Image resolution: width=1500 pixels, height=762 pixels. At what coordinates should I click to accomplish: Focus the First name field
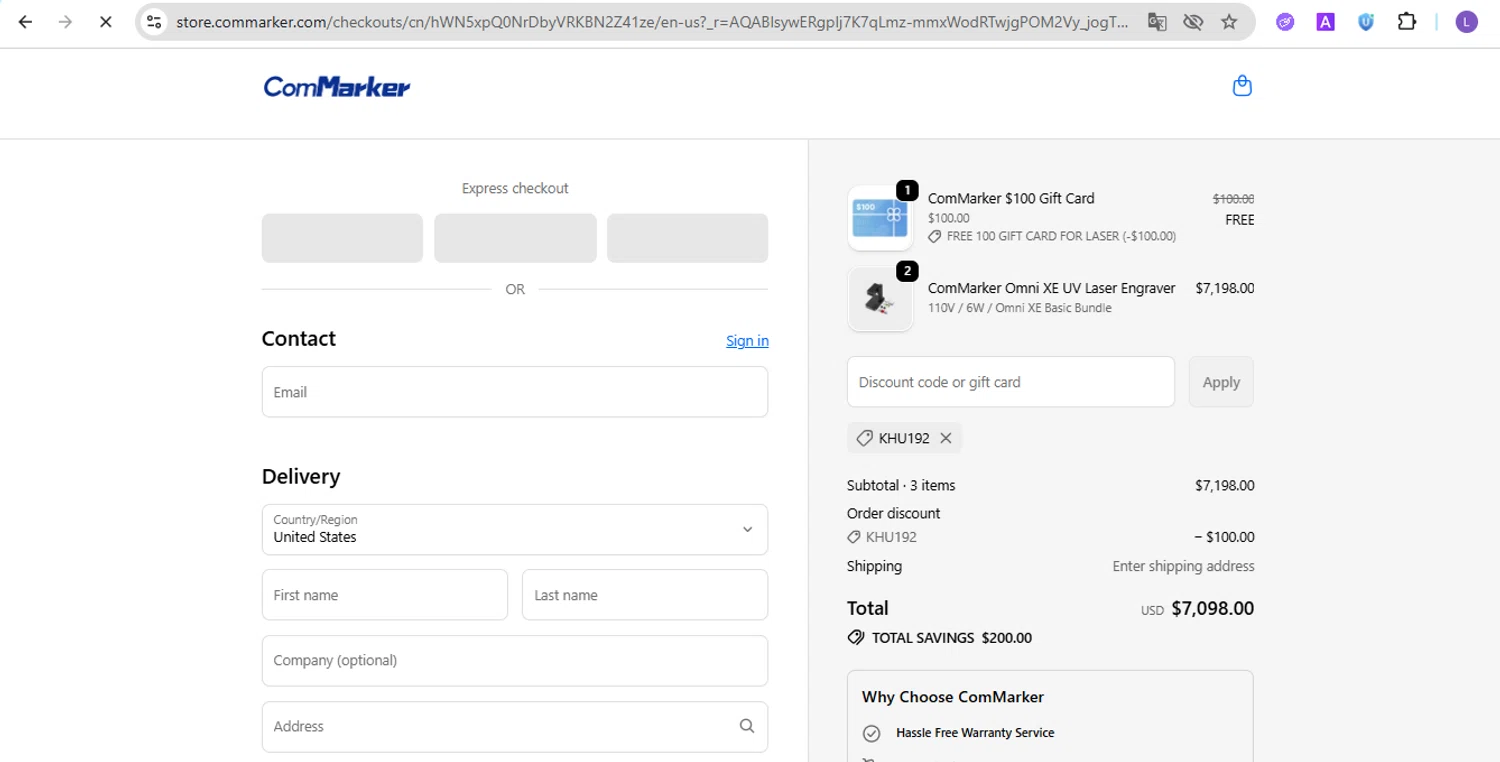pos(385,595)
